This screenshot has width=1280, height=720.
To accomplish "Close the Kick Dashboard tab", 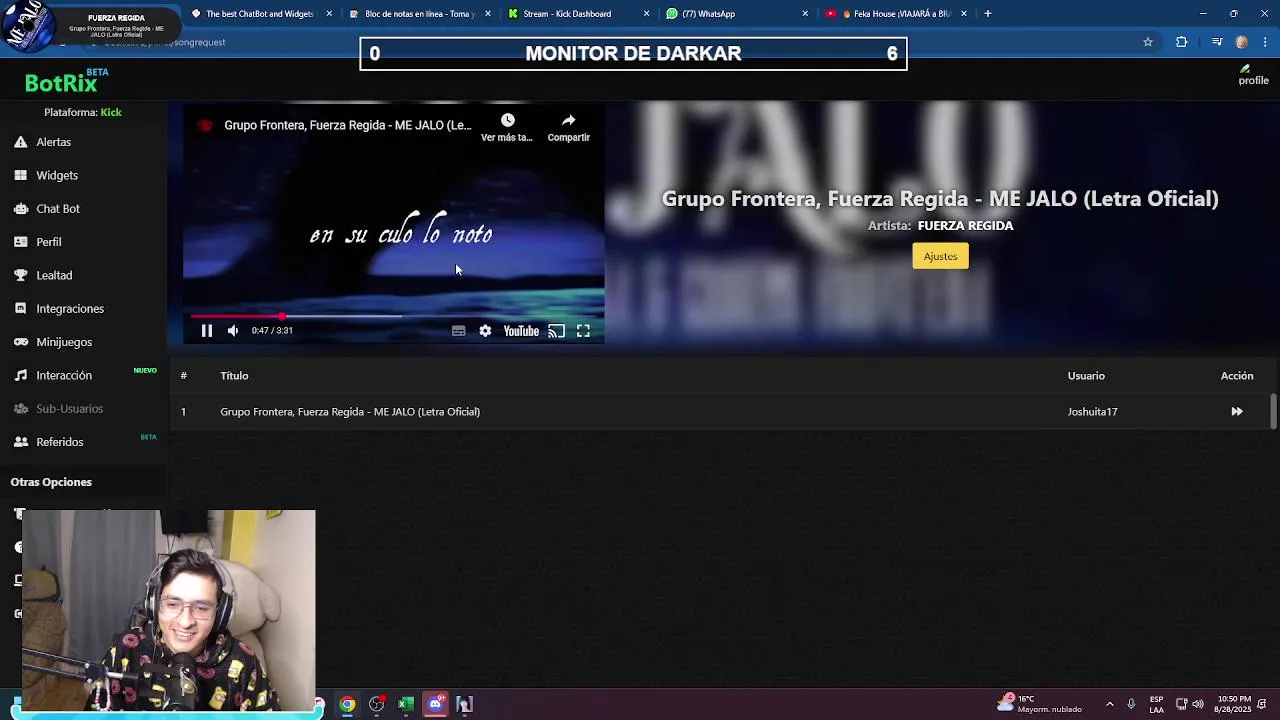I will coord(646,14).
